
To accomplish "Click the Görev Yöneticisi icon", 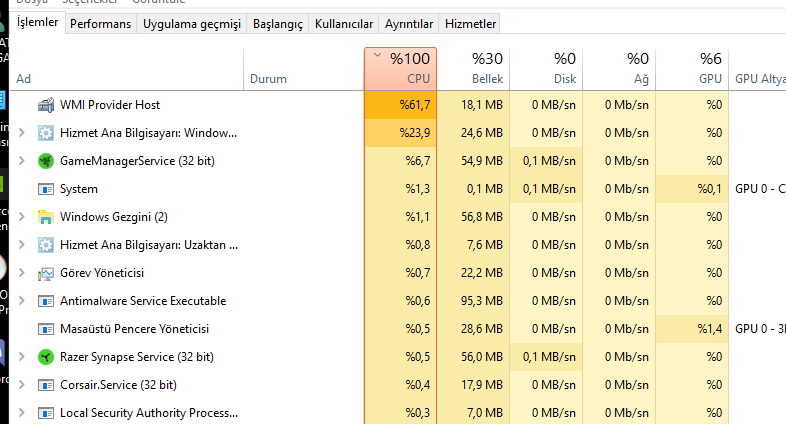I will (x=46, y=273).
